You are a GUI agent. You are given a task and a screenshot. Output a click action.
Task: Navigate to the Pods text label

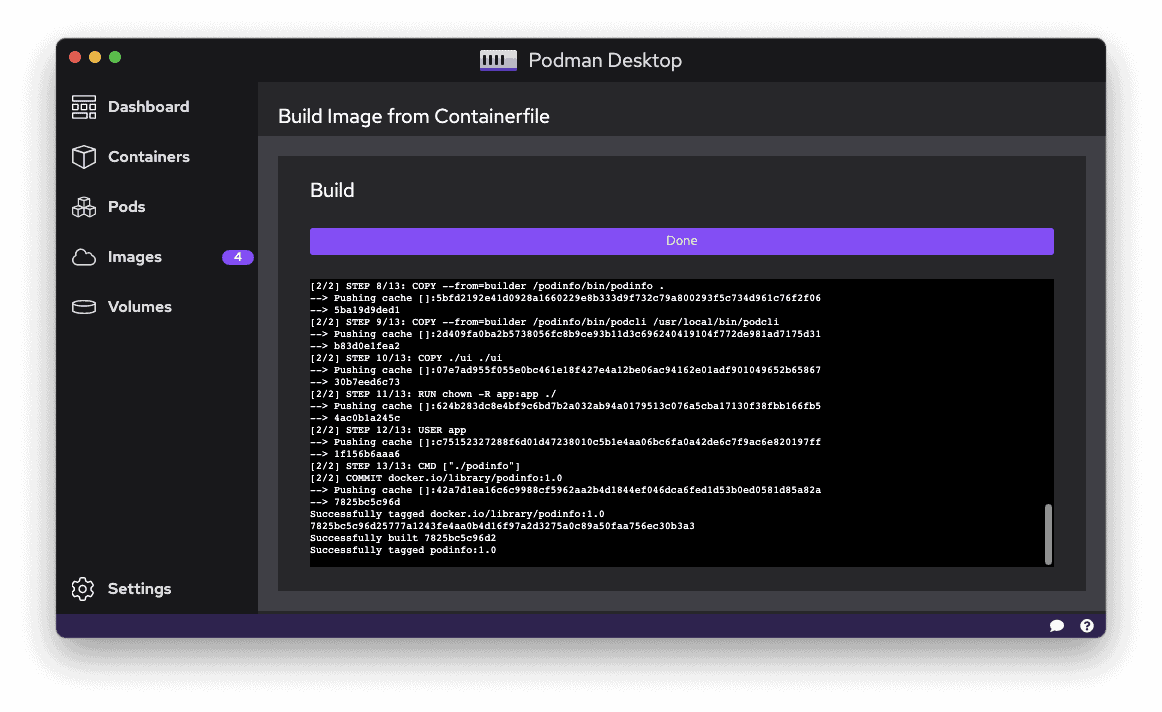pos(127,207)
